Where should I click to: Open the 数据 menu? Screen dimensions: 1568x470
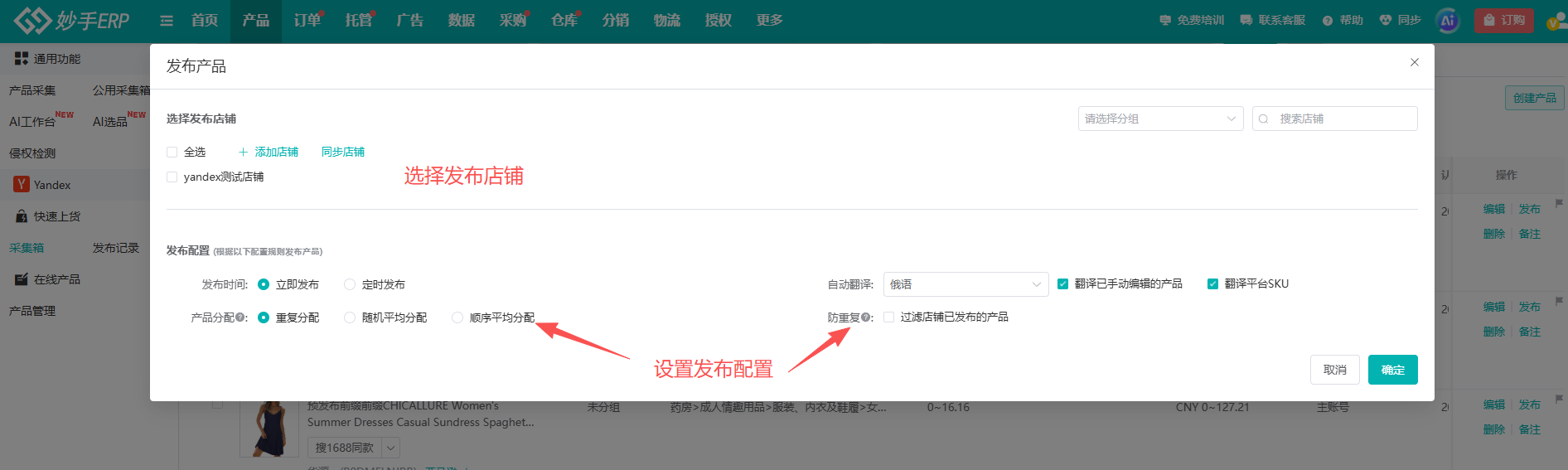pyautogui.click(x=462, y=20)
